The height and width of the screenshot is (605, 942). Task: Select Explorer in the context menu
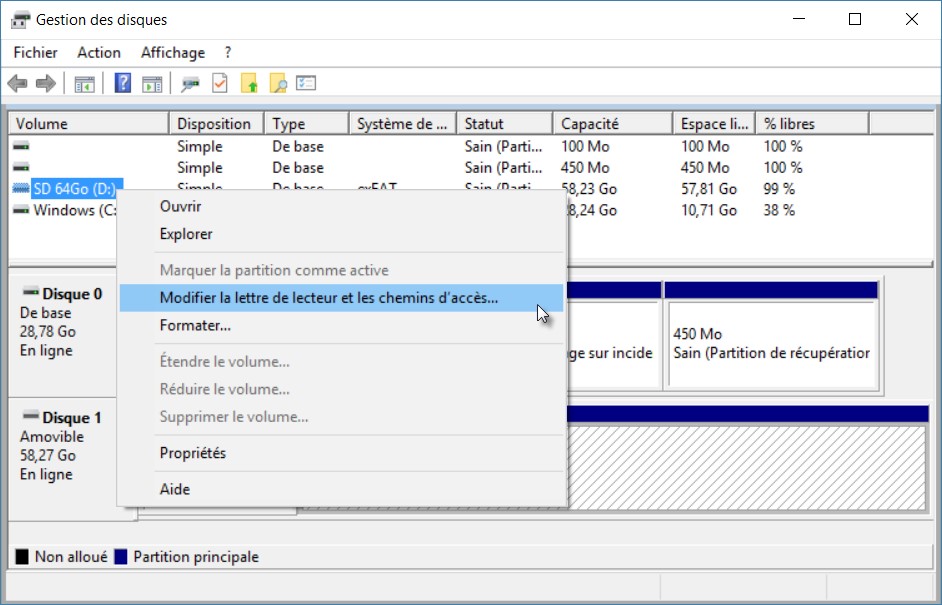tap(186, 234)
